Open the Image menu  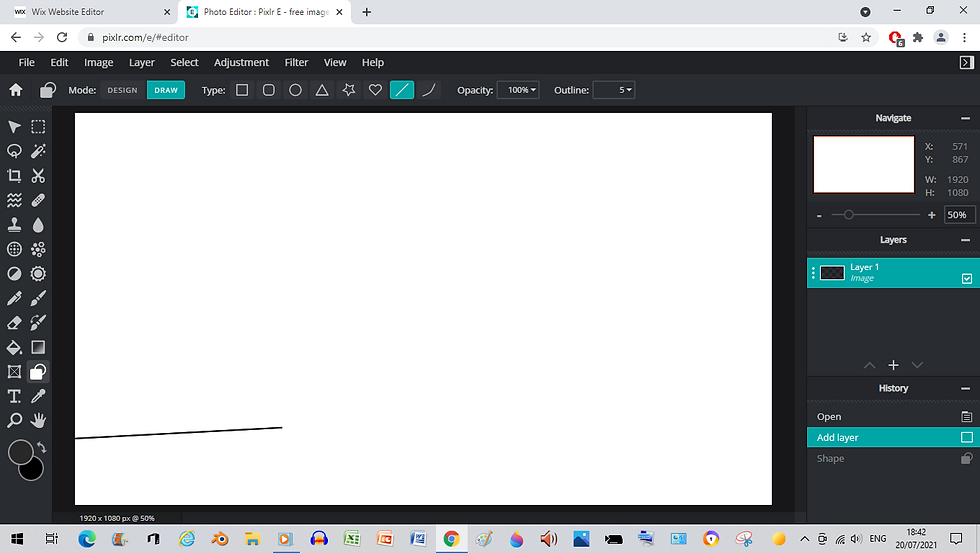coord(99,62)
